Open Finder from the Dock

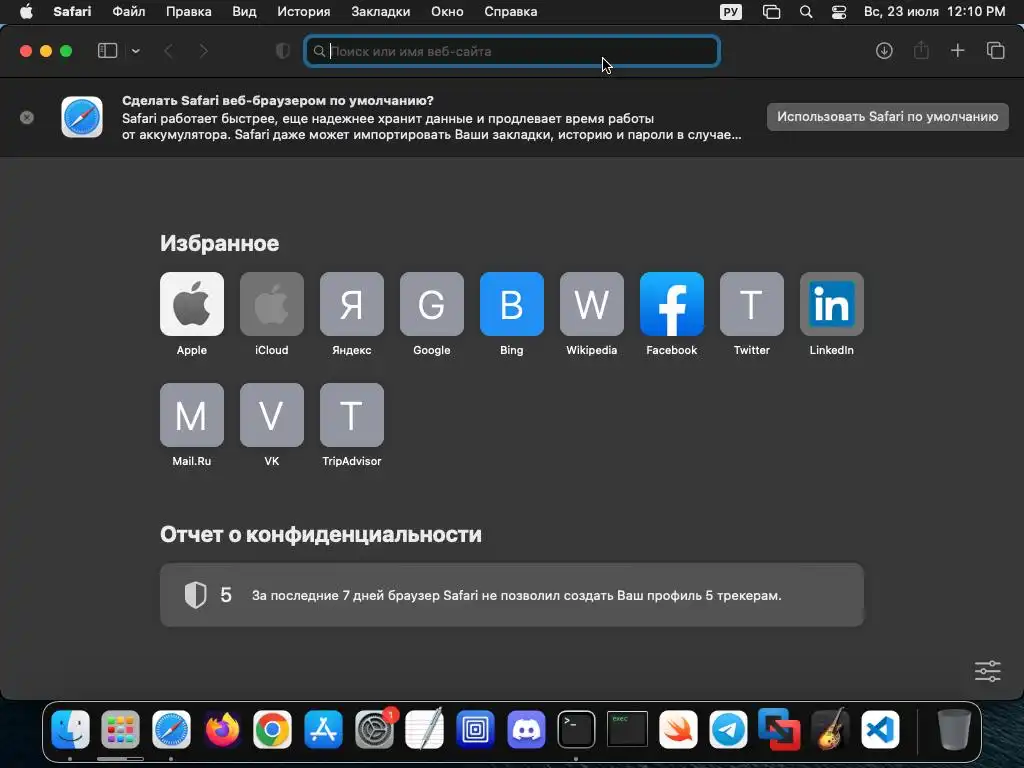pos(71,729)
